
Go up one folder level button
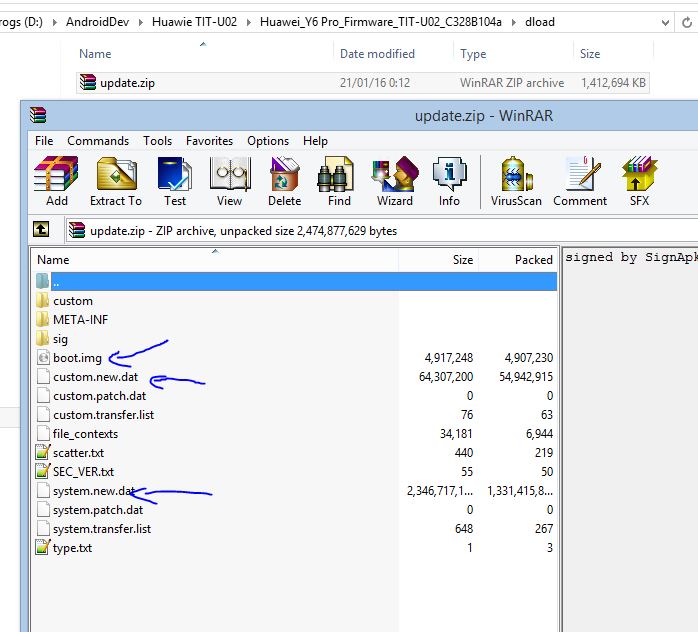pyautogui.click(x=41, y=230)
